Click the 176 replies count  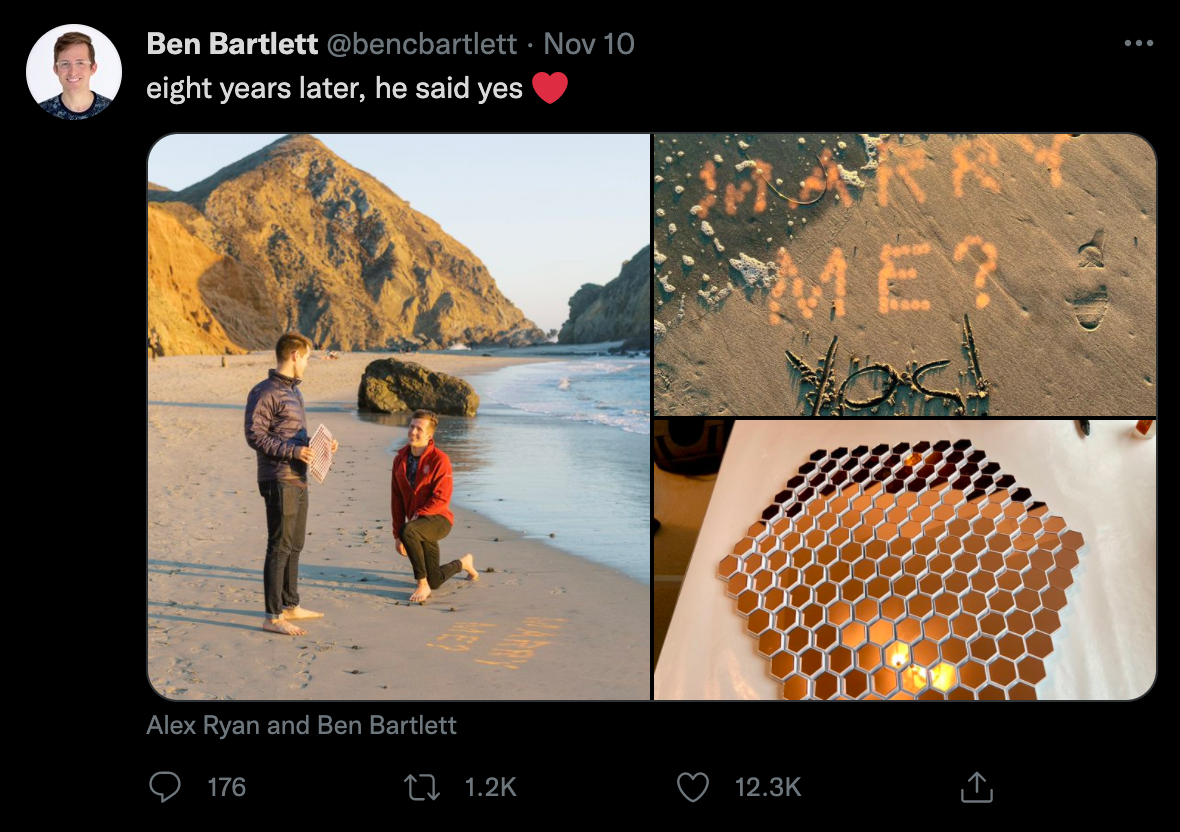(x=226, y=787)
